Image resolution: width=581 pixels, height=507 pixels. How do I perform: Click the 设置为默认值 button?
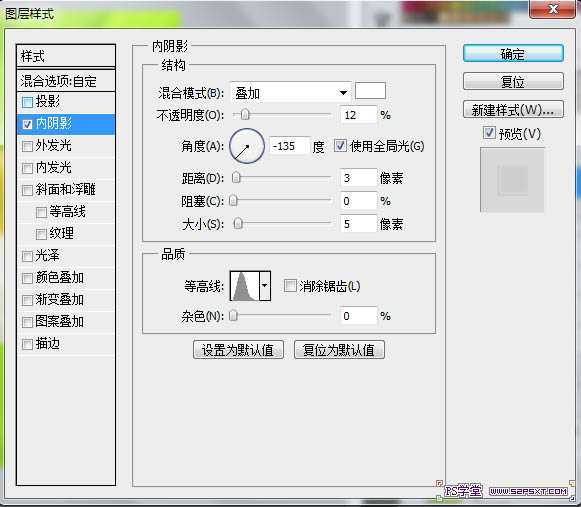point(238,349)
